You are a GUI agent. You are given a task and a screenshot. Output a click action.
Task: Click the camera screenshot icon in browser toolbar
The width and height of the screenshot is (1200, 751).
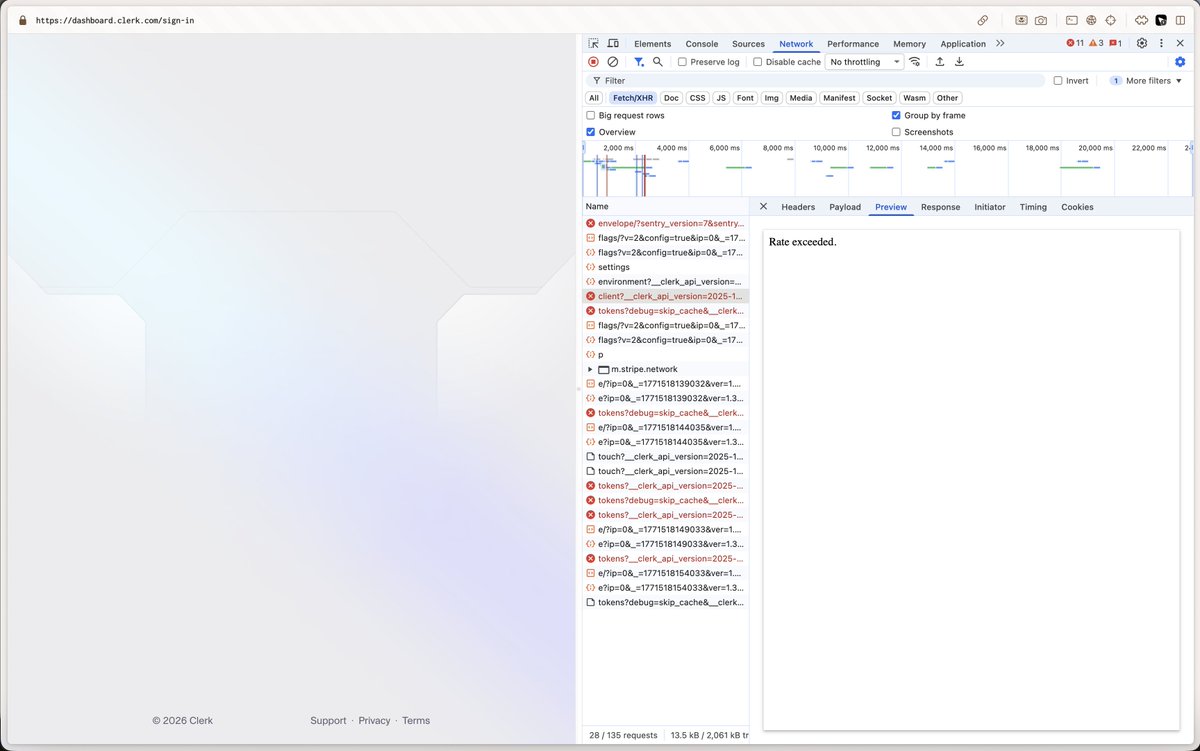(1041, 20)
